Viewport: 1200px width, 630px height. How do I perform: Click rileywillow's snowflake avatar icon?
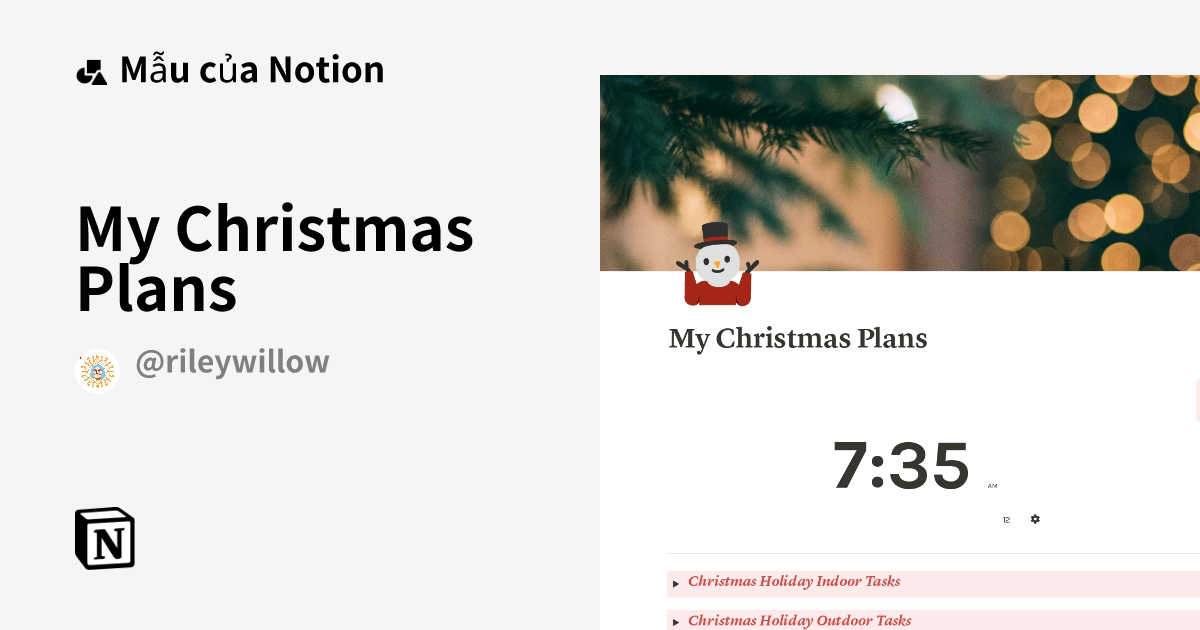(x=97, y=371)
